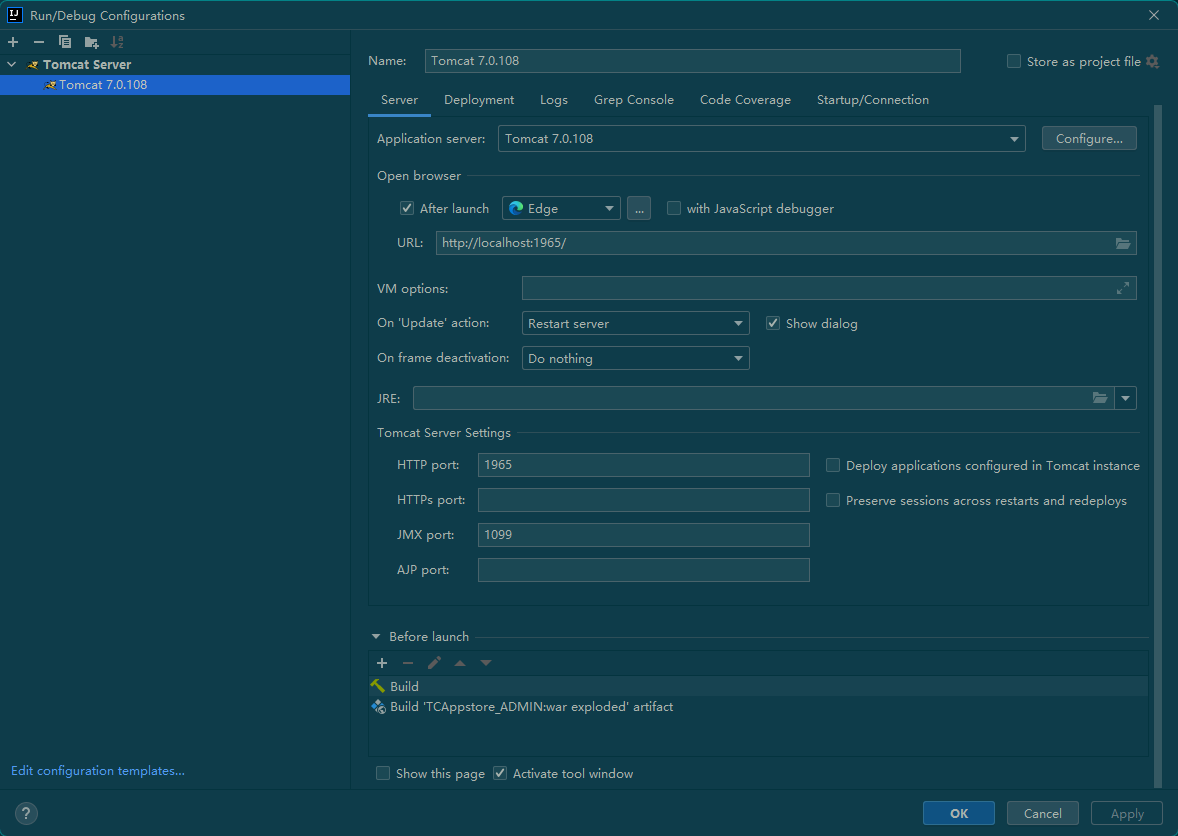Switch to the Deployment tab
Viewport: 1178px width, 836px height.
tap(479, 100)
